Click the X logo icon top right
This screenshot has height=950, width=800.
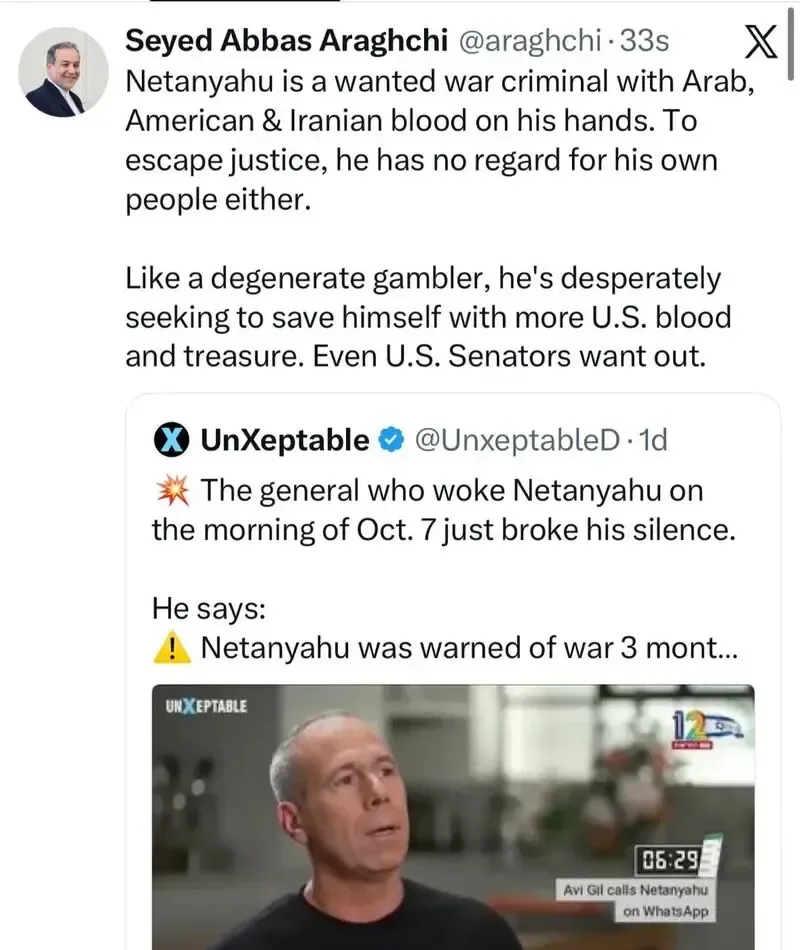[x=760, y=41]
